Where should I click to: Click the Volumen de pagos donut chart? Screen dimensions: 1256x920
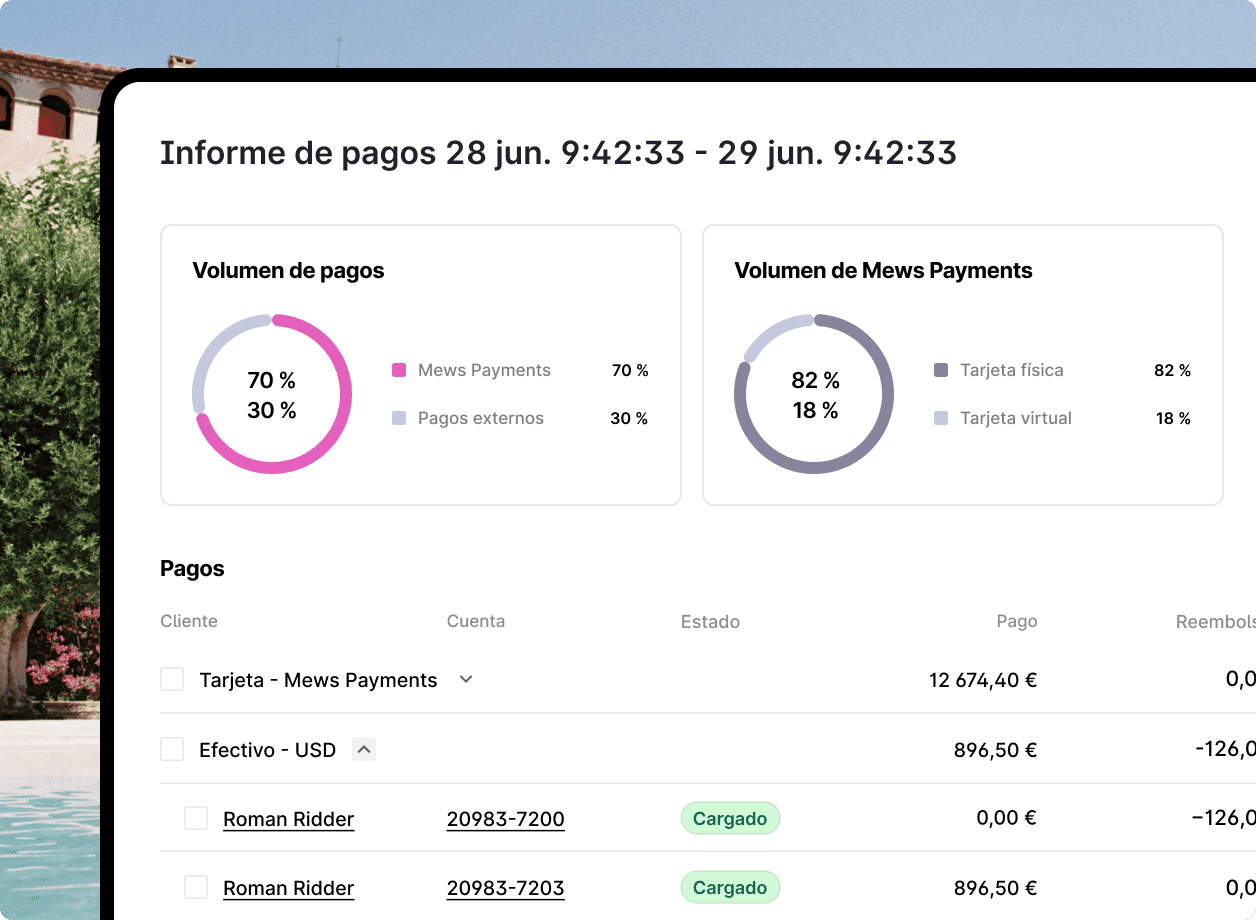point(272,394)
